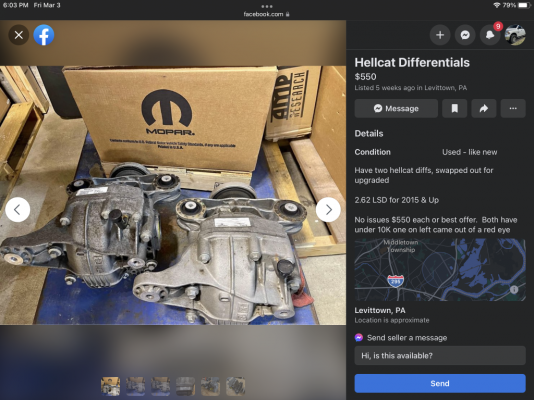Show the next photo using the right chevron
The height and width of the screenshot is (400, 534).
point(328,210)
